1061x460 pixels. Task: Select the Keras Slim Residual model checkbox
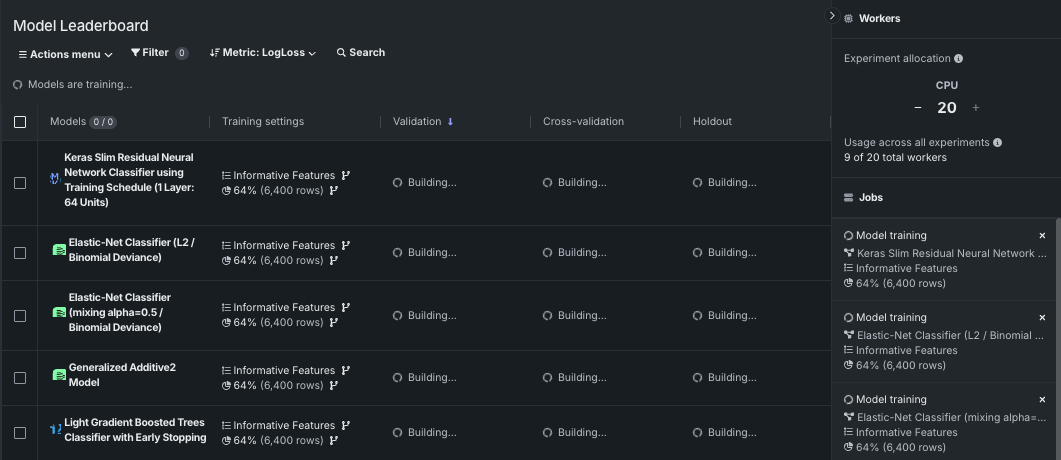(20, 183)
